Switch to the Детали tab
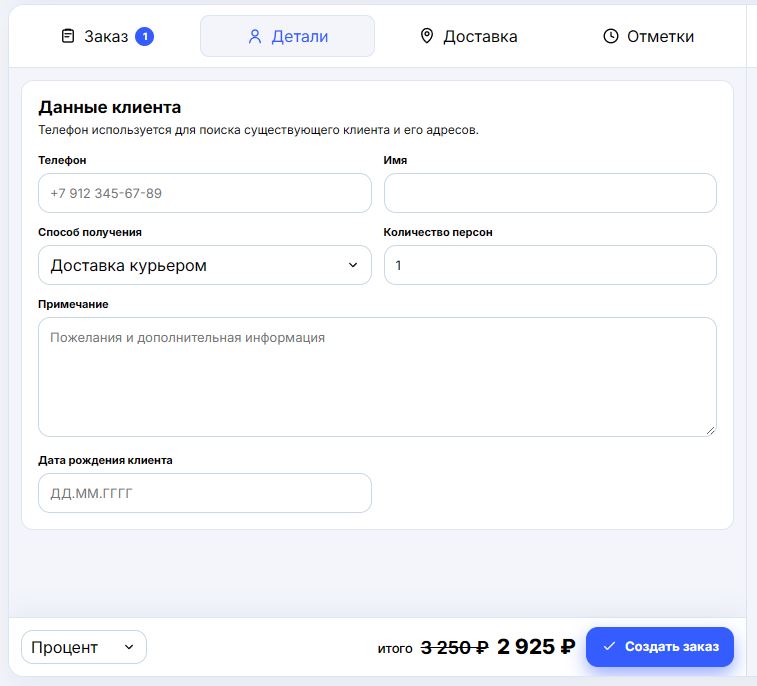 pos(287,36)
